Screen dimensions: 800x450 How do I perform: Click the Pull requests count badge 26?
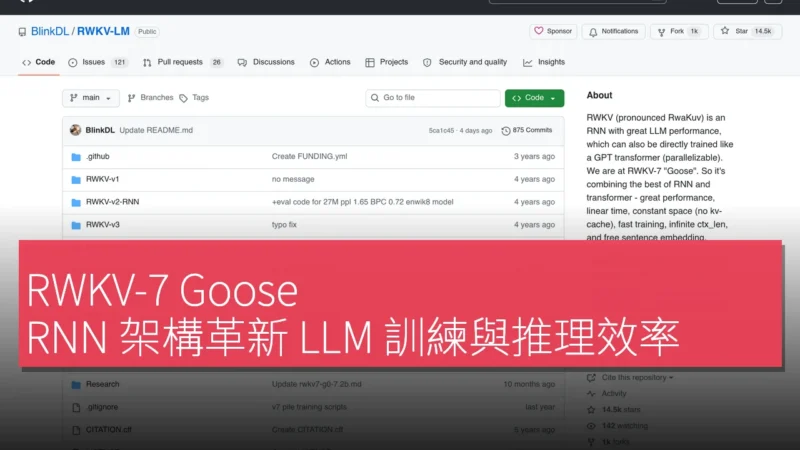(x=216, y=62)
